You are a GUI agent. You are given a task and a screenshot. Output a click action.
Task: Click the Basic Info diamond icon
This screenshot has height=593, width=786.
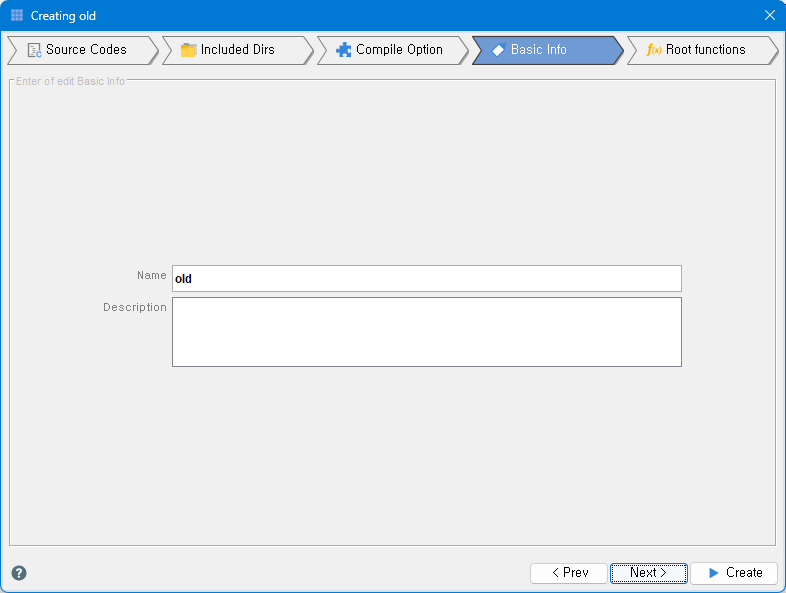(x=498, y=50)
